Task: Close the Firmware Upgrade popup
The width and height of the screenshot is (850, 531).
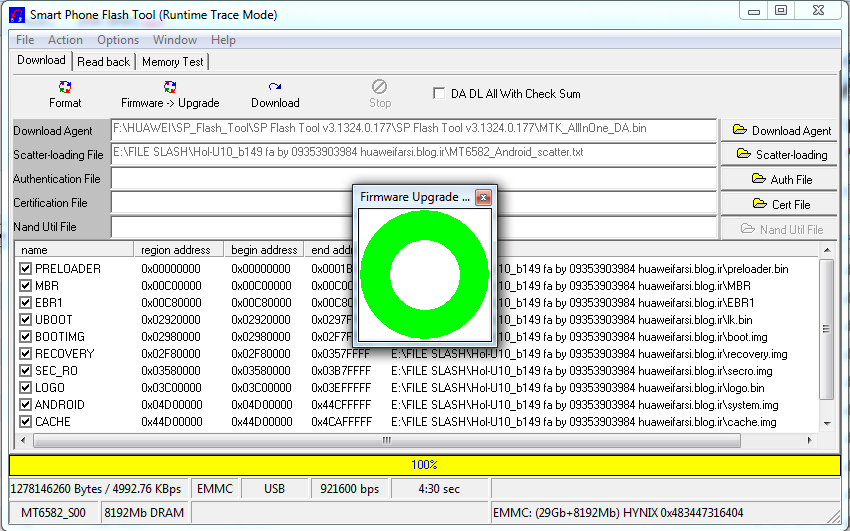Action: 483,197
